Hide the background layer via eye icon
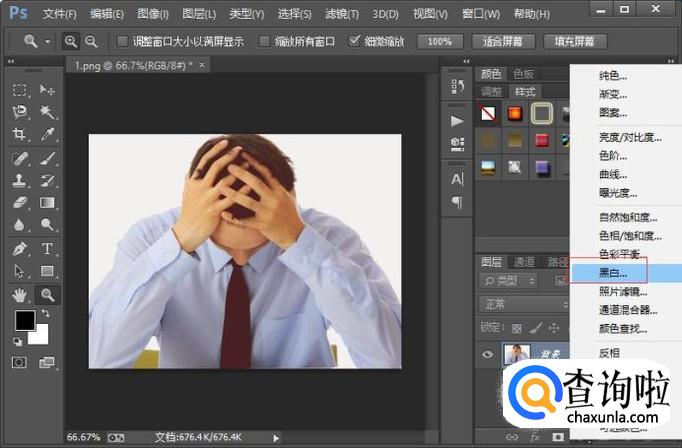The image size is (682, 448). click(x=487, y=353)
